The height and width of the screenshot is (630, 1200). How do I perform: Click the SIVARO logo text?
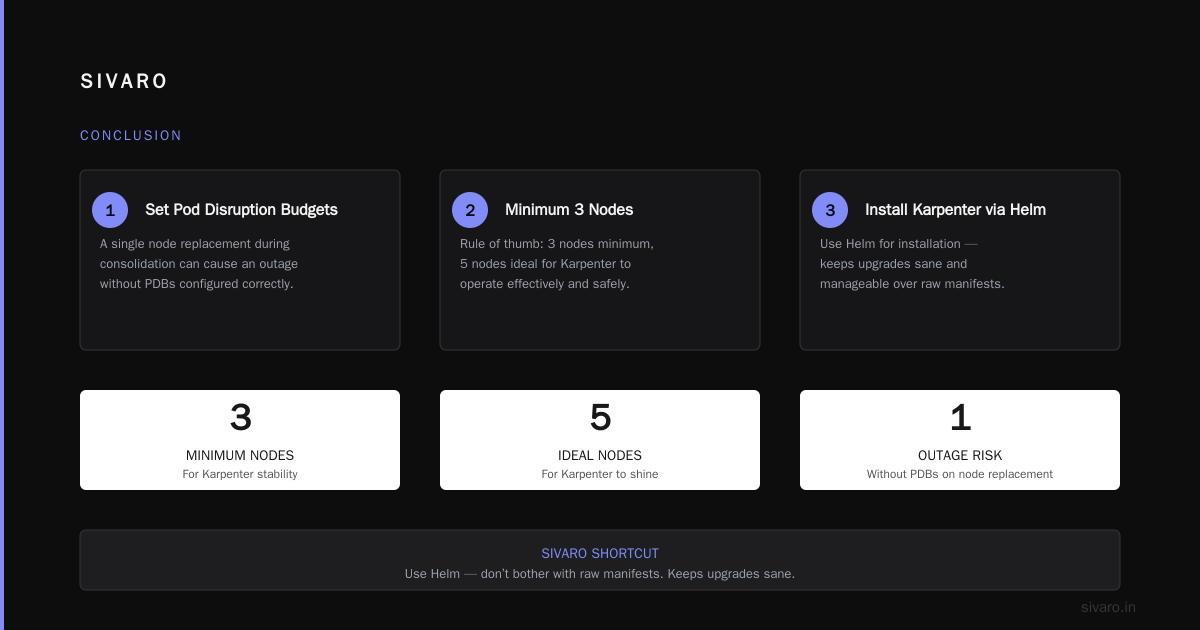(124, 82)
